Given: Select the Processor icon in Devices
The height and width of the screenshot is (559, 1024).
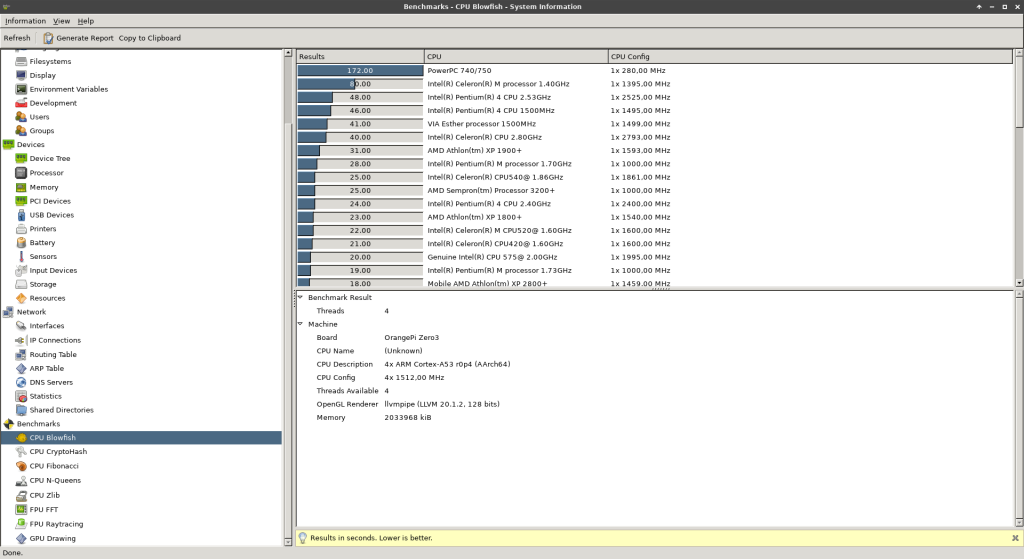Looking at the screenshot, I should (x=22, y=173).
